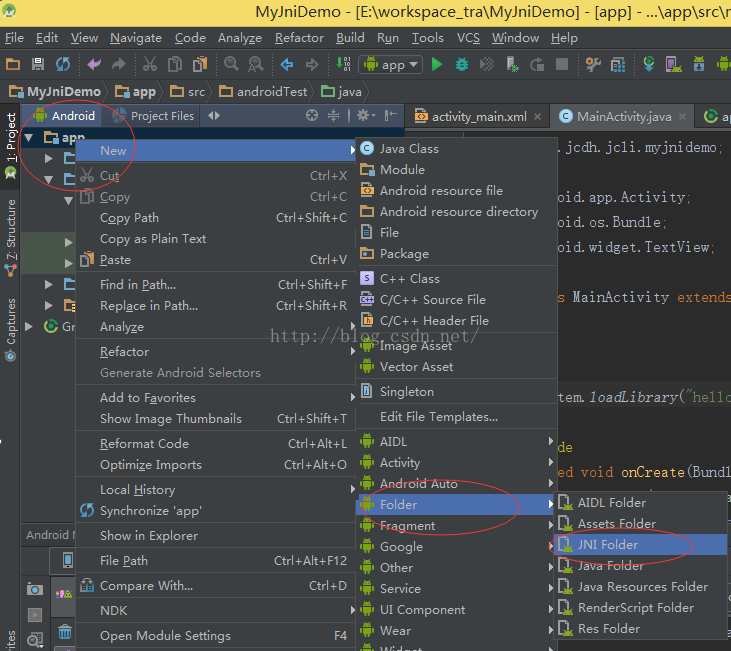Switch to the Project Files tab
The width and height of the screenshot is (731, 651).
coord(154,116)
